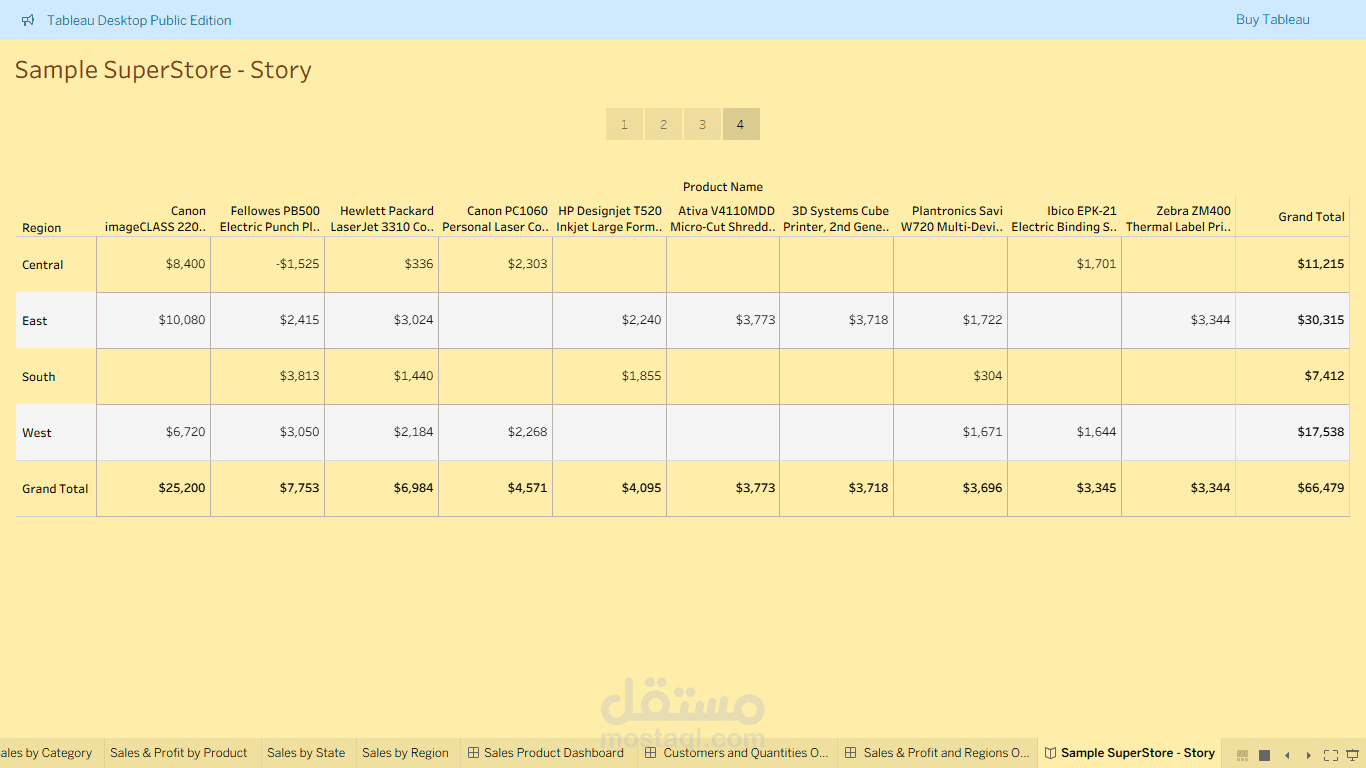The image size is (1366, 768).
Task: Click the Product Name header
Action: pyautogui.click(x=723, y=187)
